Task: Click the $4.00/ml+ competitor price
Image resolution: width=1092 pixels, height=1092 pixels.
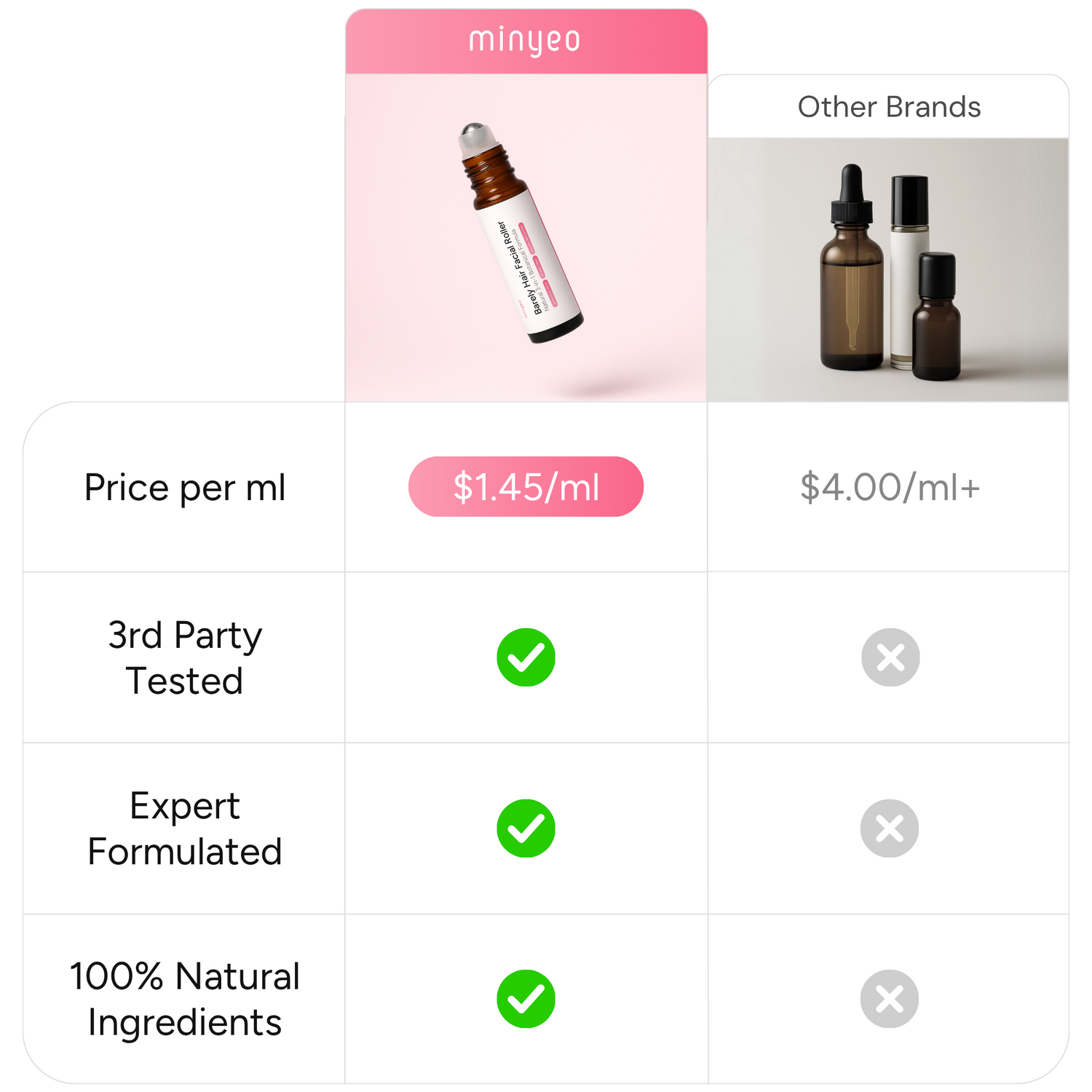Action: click(890, 487)
